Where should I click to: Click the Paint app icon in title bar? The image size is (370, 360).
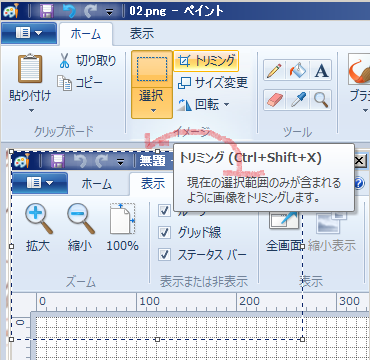click(x=11, y=11)
